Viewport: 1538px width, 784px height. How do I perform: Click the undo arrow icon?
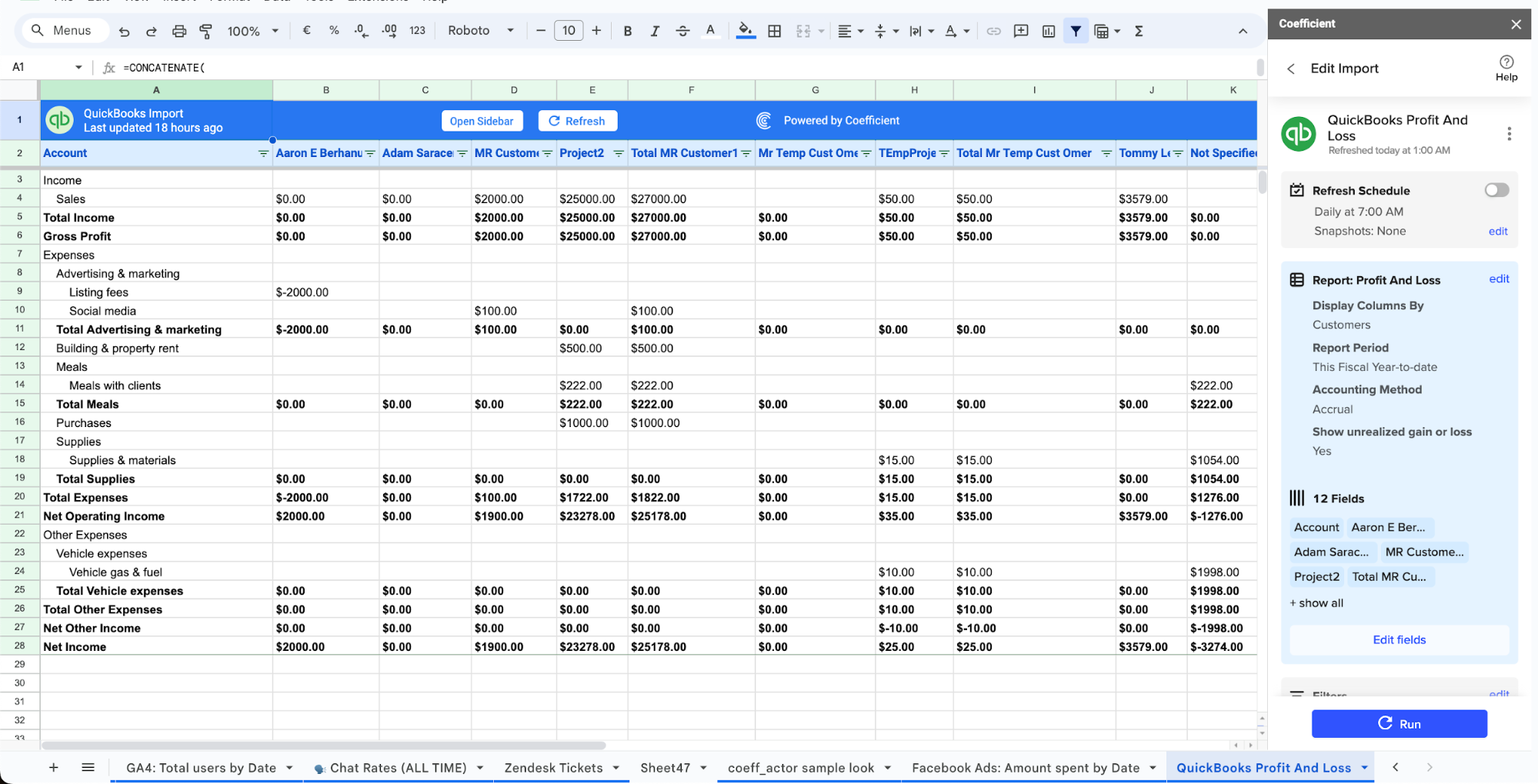click(124, 31)
